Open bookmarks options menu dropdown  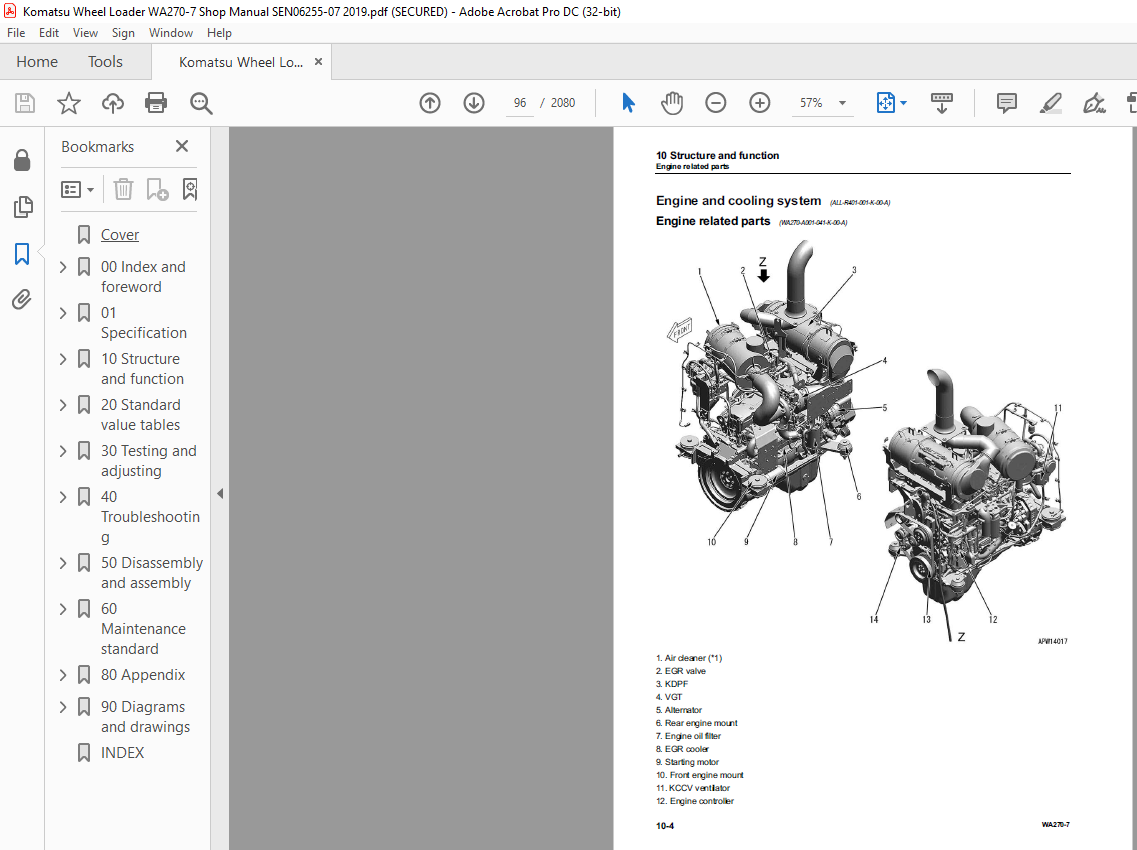coord(78,189)
